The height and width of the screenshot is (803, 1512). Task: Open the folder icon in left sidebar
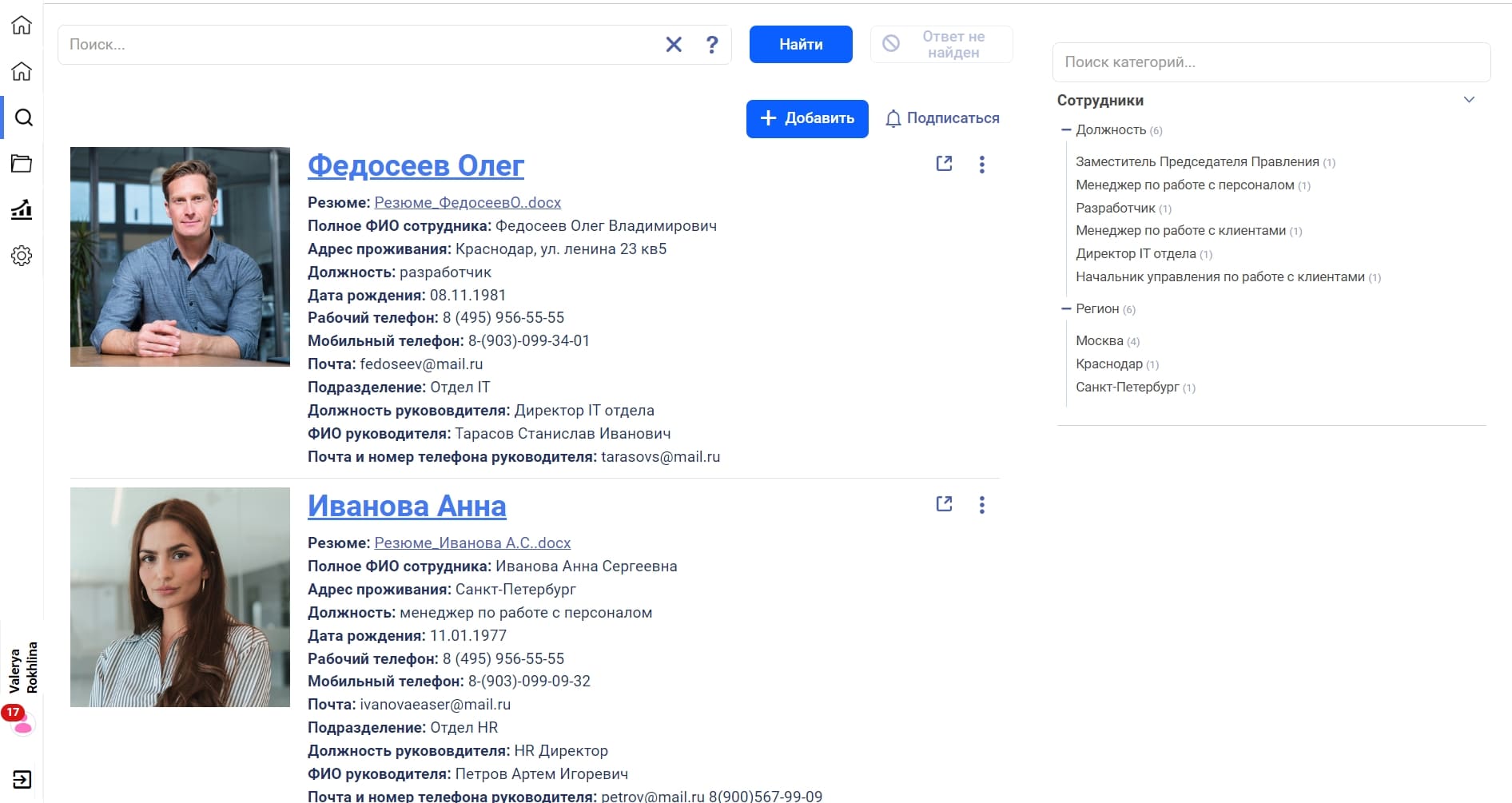pos(22,164)
